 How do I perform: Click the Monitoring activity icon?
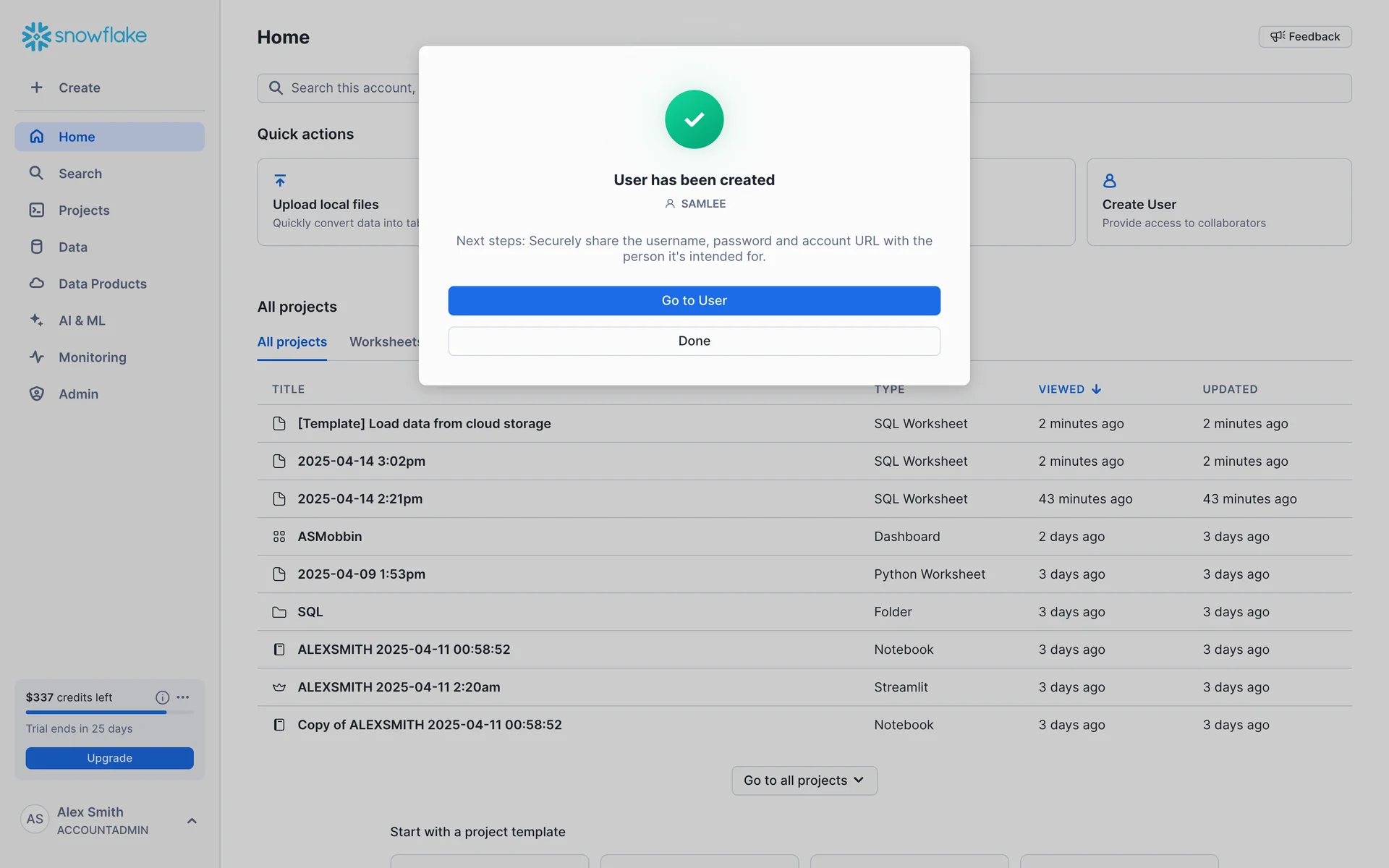(37, 357)
